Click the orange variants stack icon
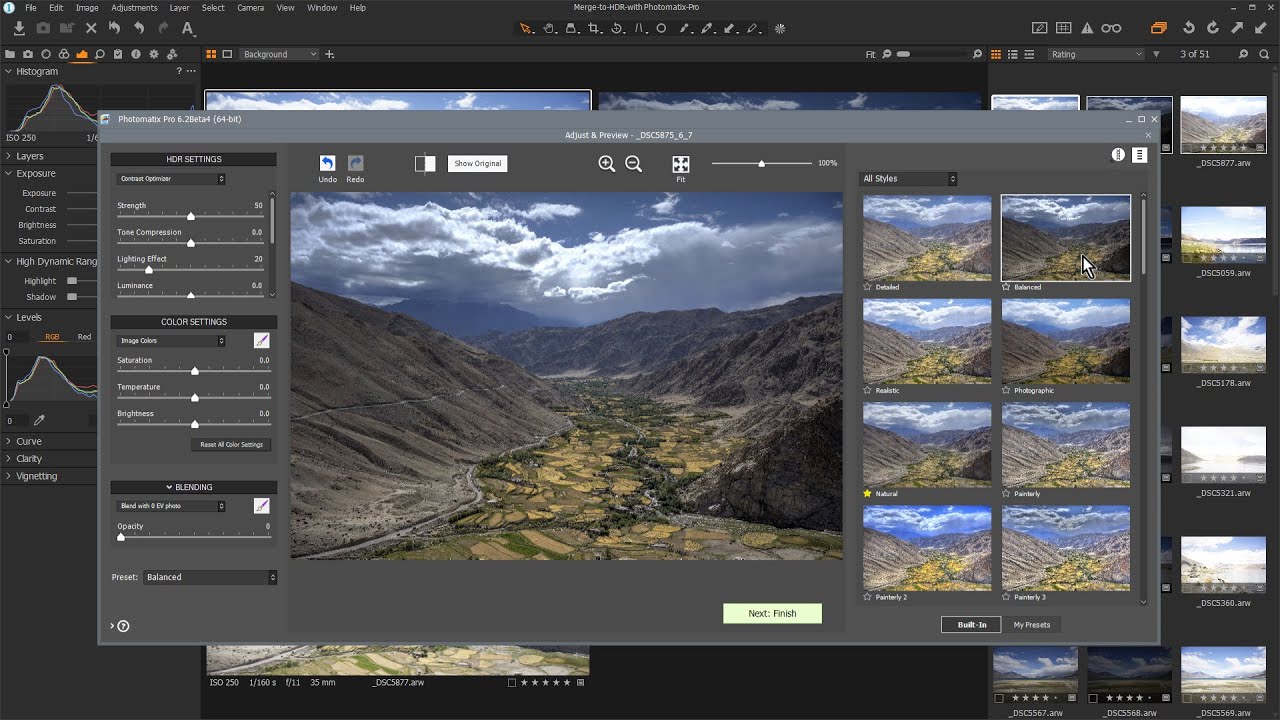 coord(1158,28)
